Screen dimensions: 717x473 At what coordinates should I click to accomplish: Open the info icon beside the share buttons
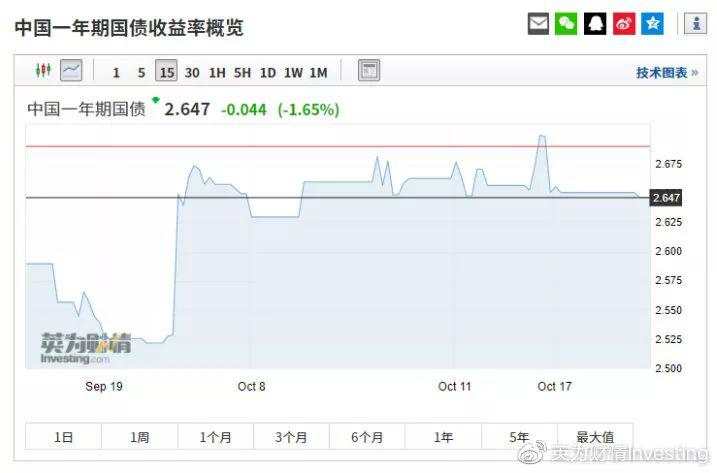(696, 23)
